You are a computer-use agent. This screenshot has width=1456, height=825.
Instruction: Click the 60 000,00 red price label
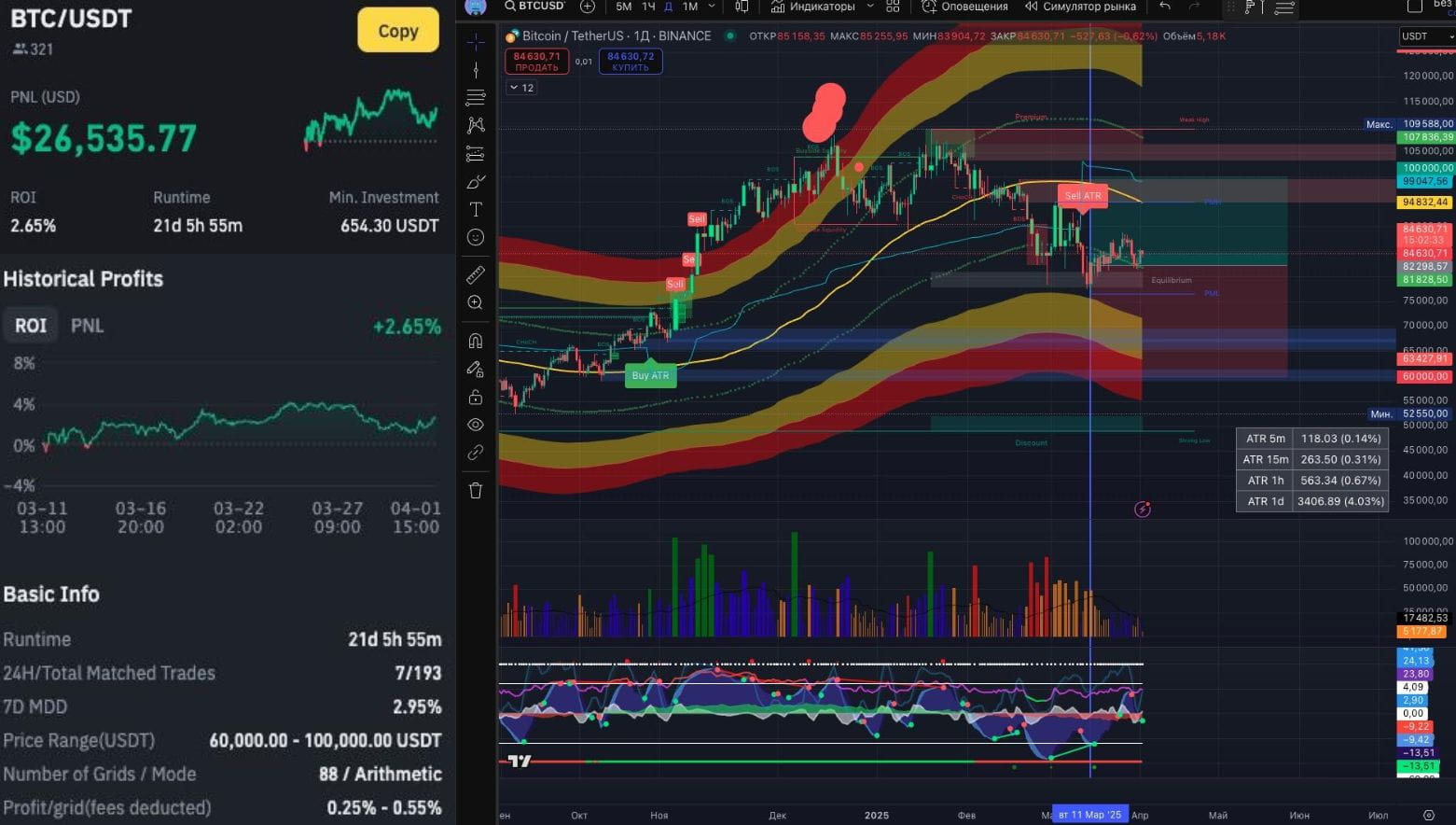(1424, 376)
